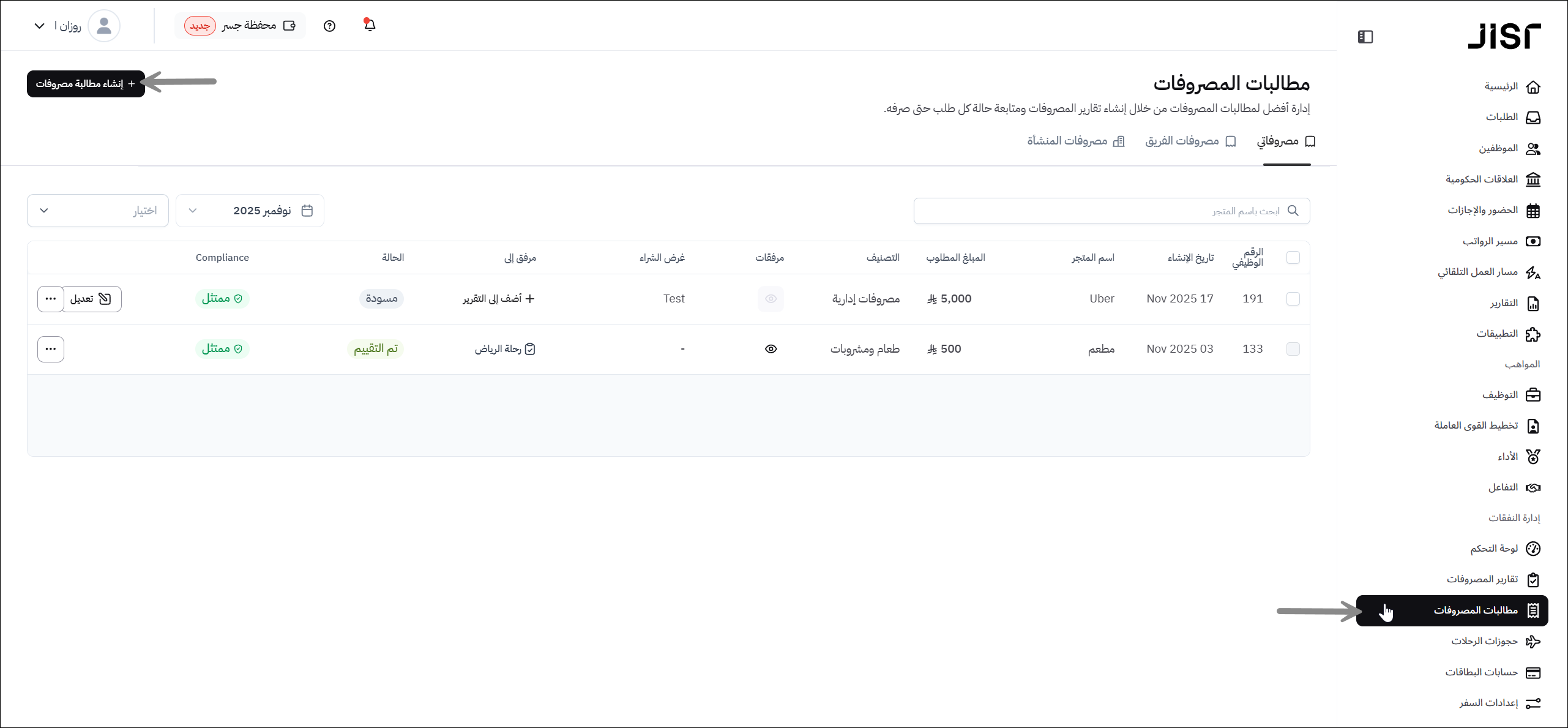The width and height of the screenshot is (1568, 728).
Task: Open the November 2025 month dropdown
Action: click(x=250, y=211)
